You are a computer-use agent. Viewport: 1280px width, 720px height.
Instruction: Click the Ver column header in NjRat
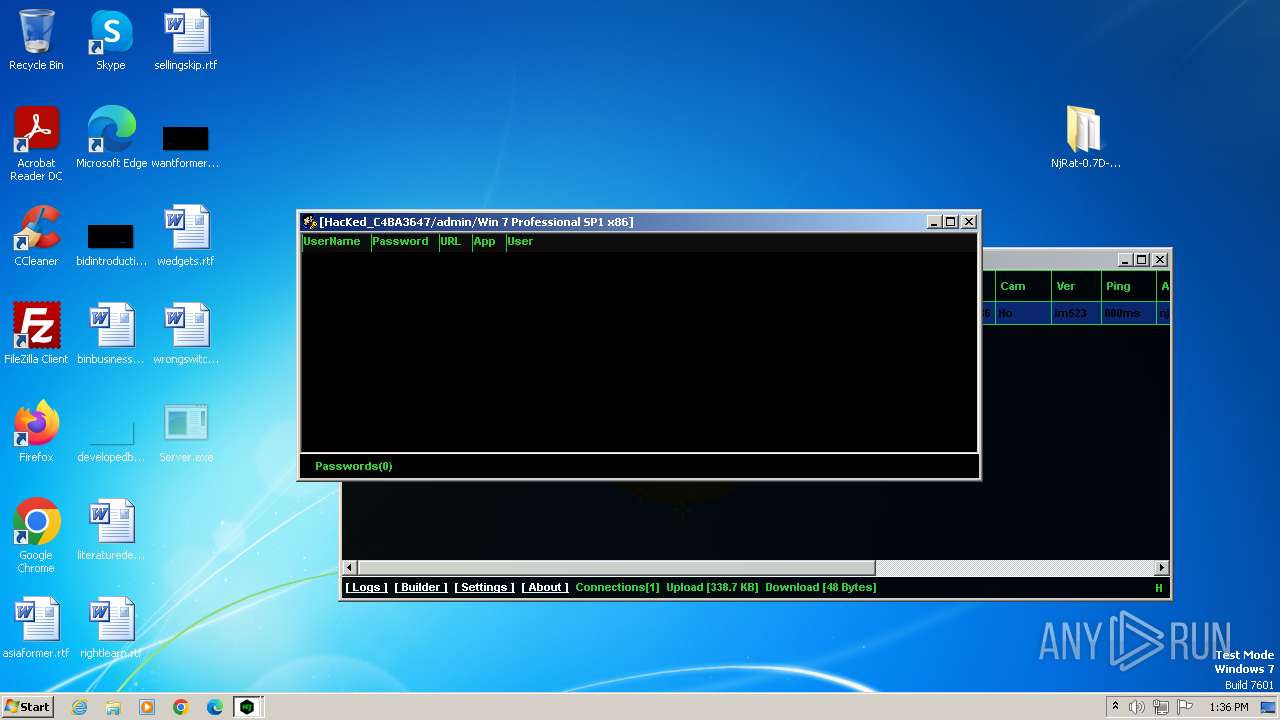(1076, 286)
